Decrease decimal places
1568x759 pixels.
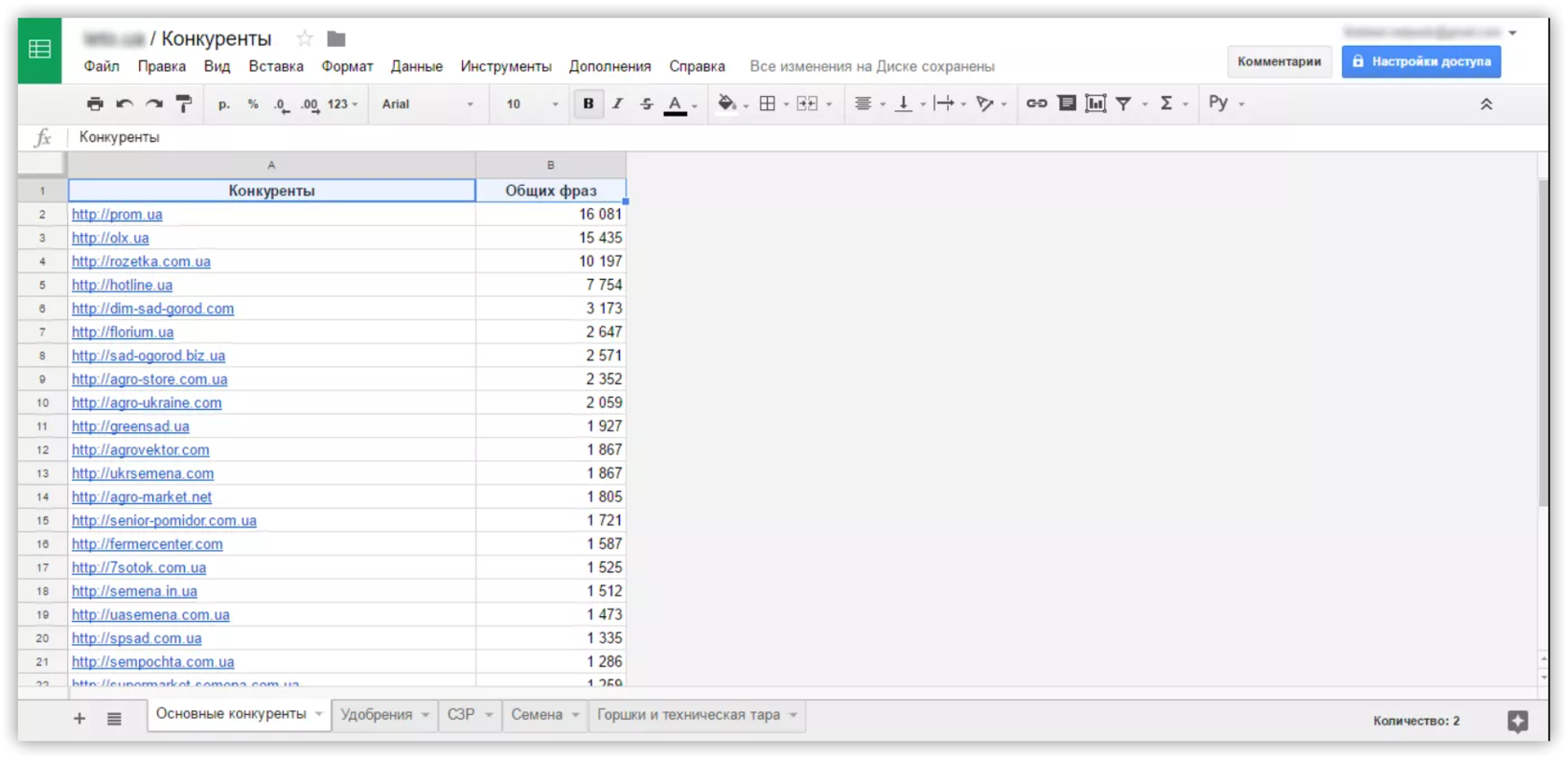point(281,104)
